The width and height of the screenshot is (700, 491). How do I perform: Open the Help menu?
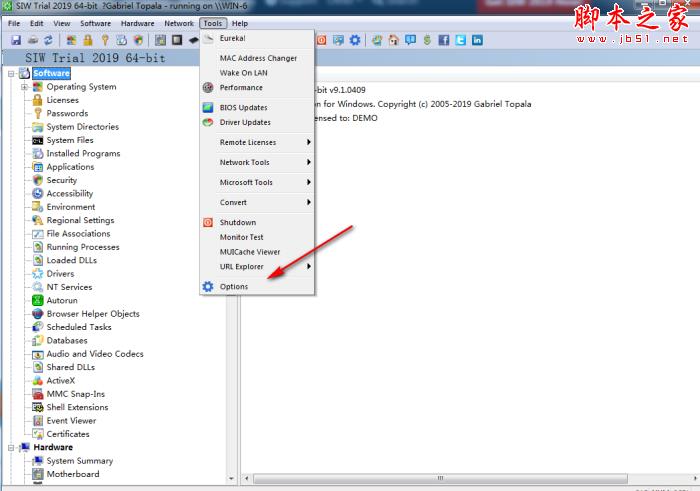[240, 23]
